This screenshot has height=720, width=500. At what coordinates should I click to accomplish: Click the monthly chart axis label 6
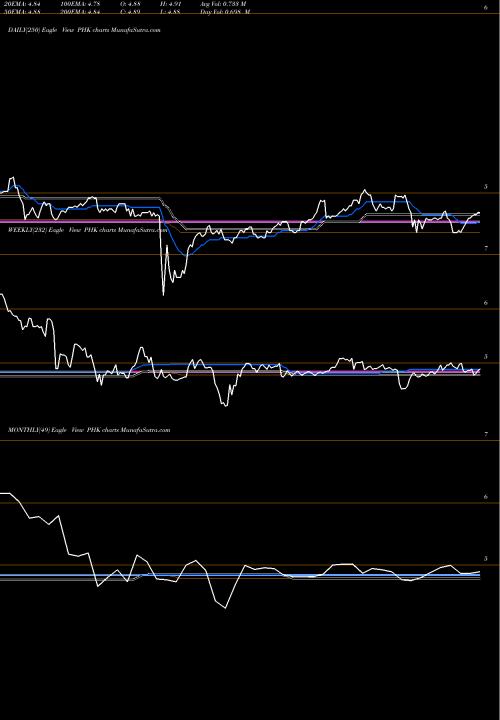[486, 497]
